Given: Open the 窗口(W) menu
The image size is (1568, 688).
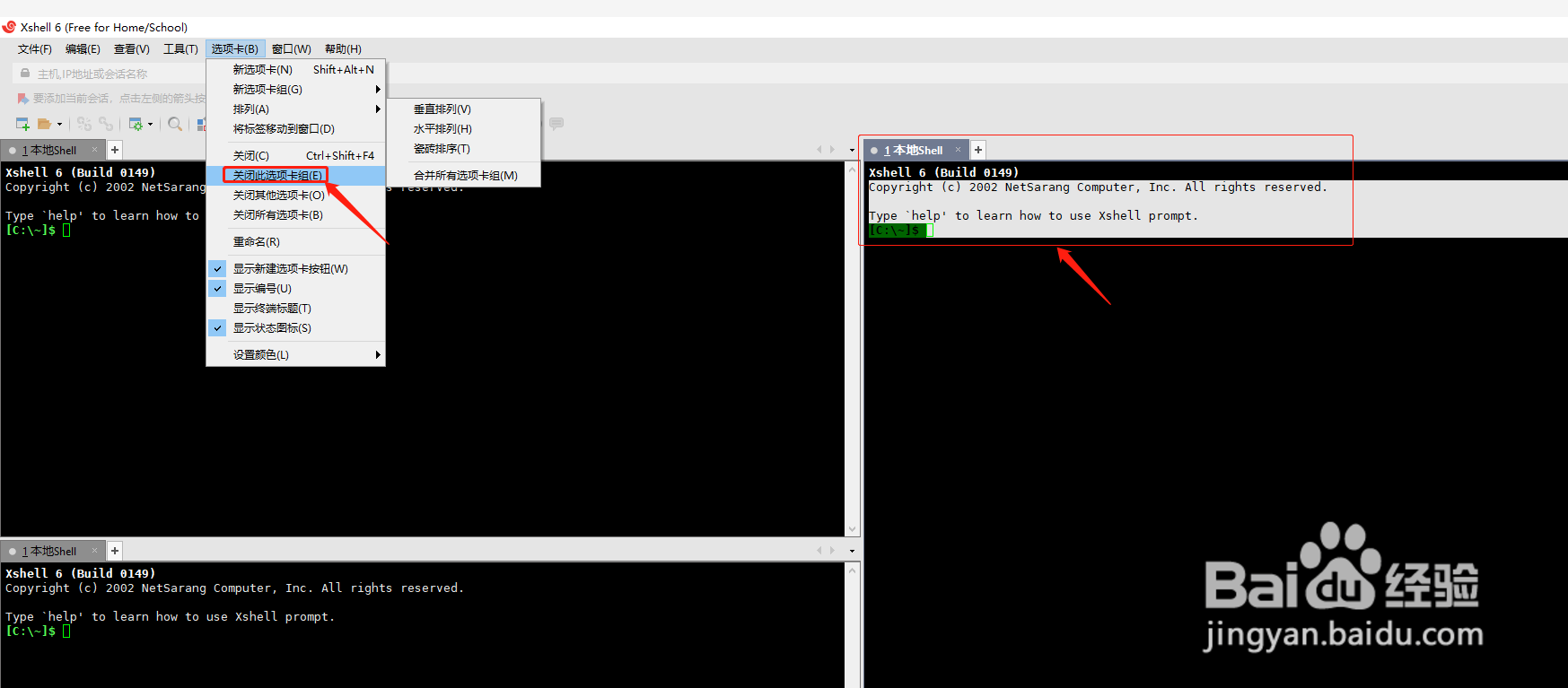Looking at the screenshot, I should point(292,48).
